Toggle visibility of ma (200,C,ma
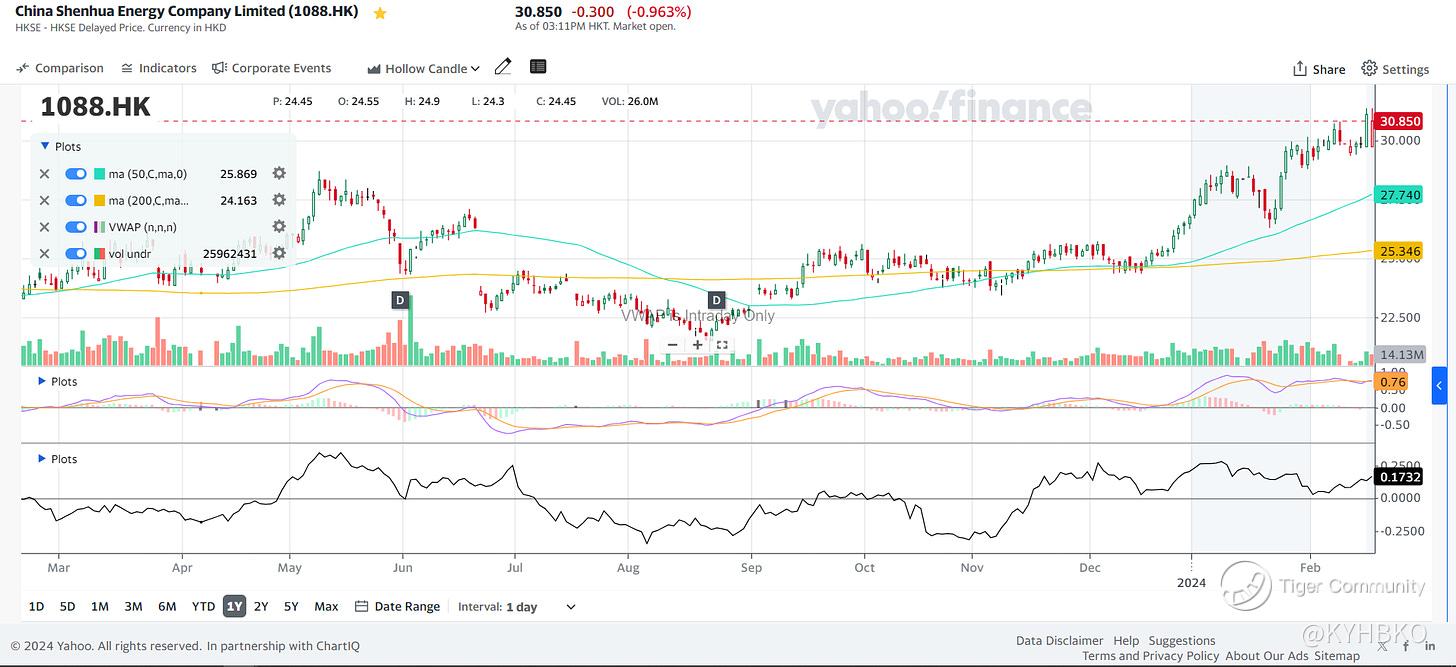The width and height of the screenshot is (1456, 667). pos(76,200)
